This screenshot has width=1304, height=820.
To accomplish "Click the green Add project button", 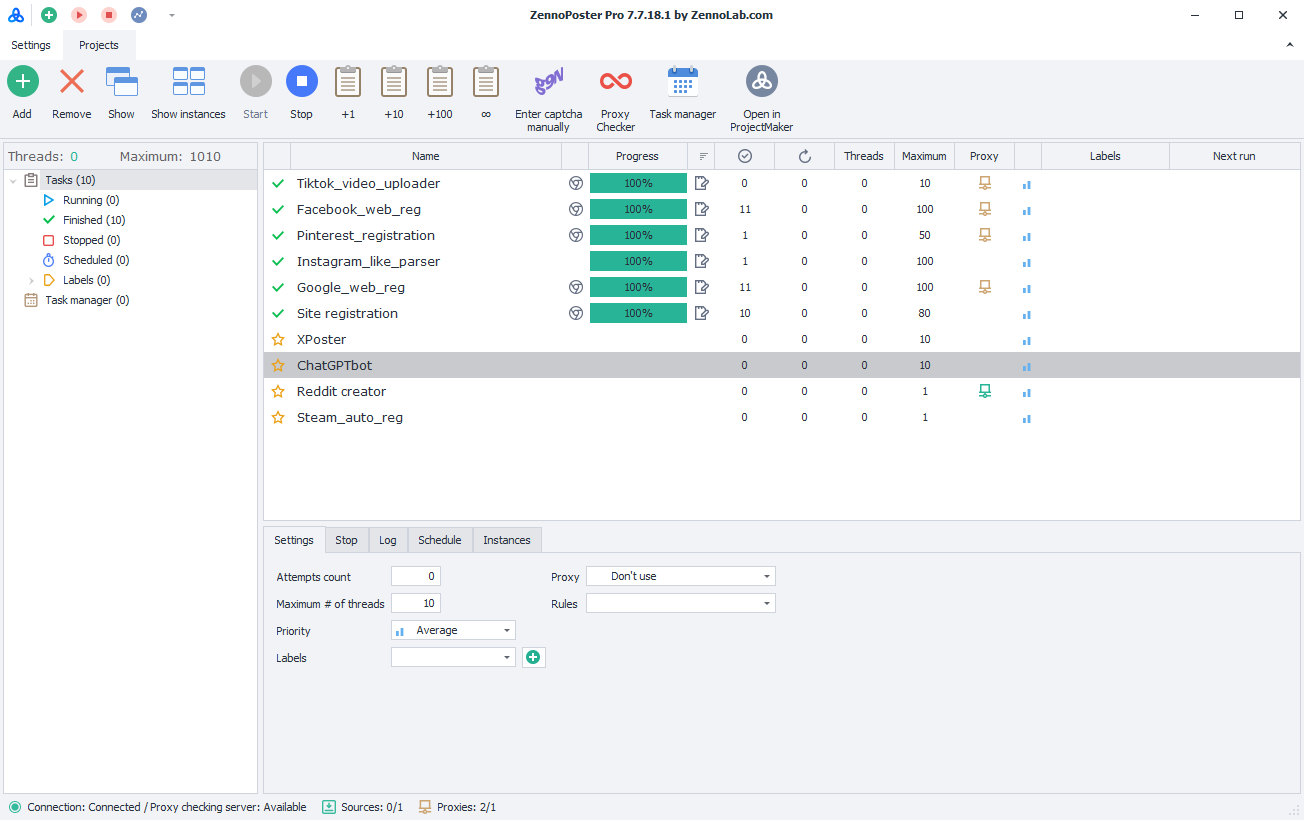I will tap(22, 82).
